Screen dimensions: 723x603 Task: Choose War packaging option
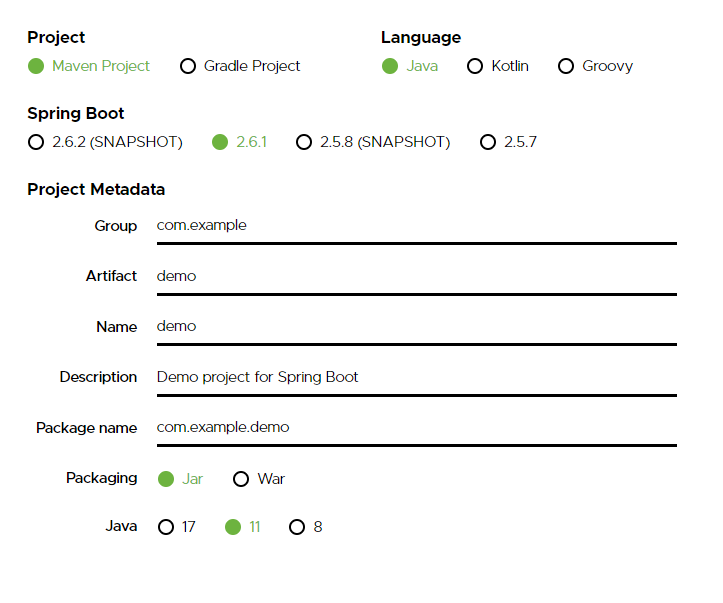[241, 479]
